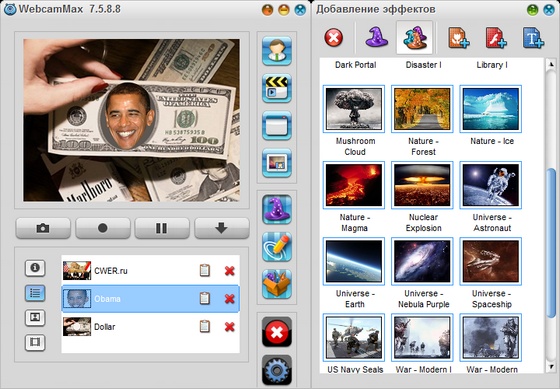
Task: Click the add Flash effect icon
Action: pyautogui.click(x=496, y=38)
